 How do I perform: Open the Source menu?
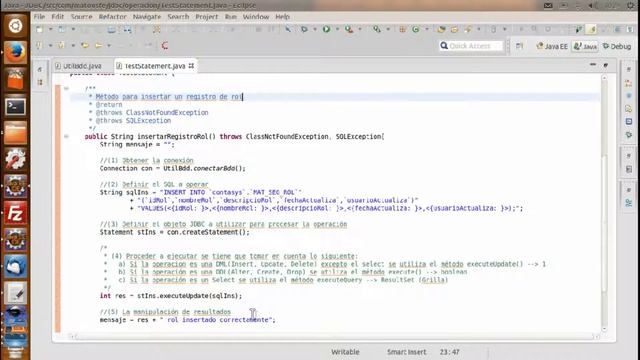tap(82, 17)
